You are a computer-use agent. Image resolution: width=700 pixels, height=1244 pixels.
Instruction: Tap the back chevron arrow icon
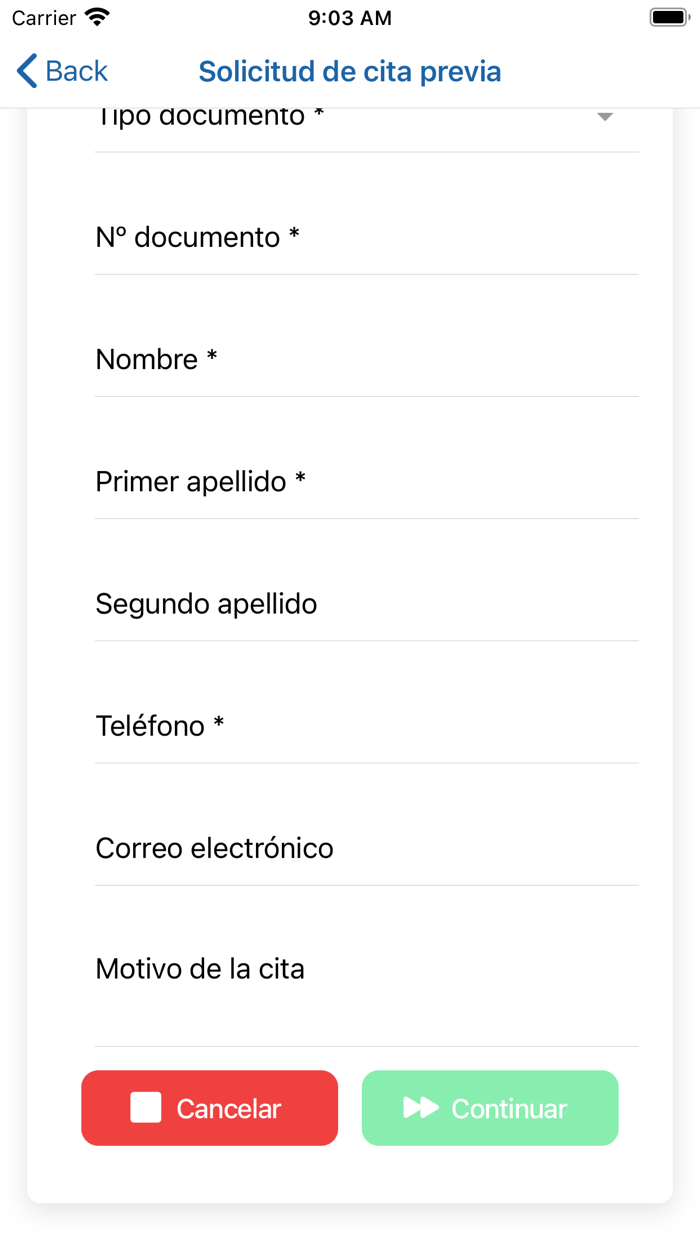click(x=27, y=71)
